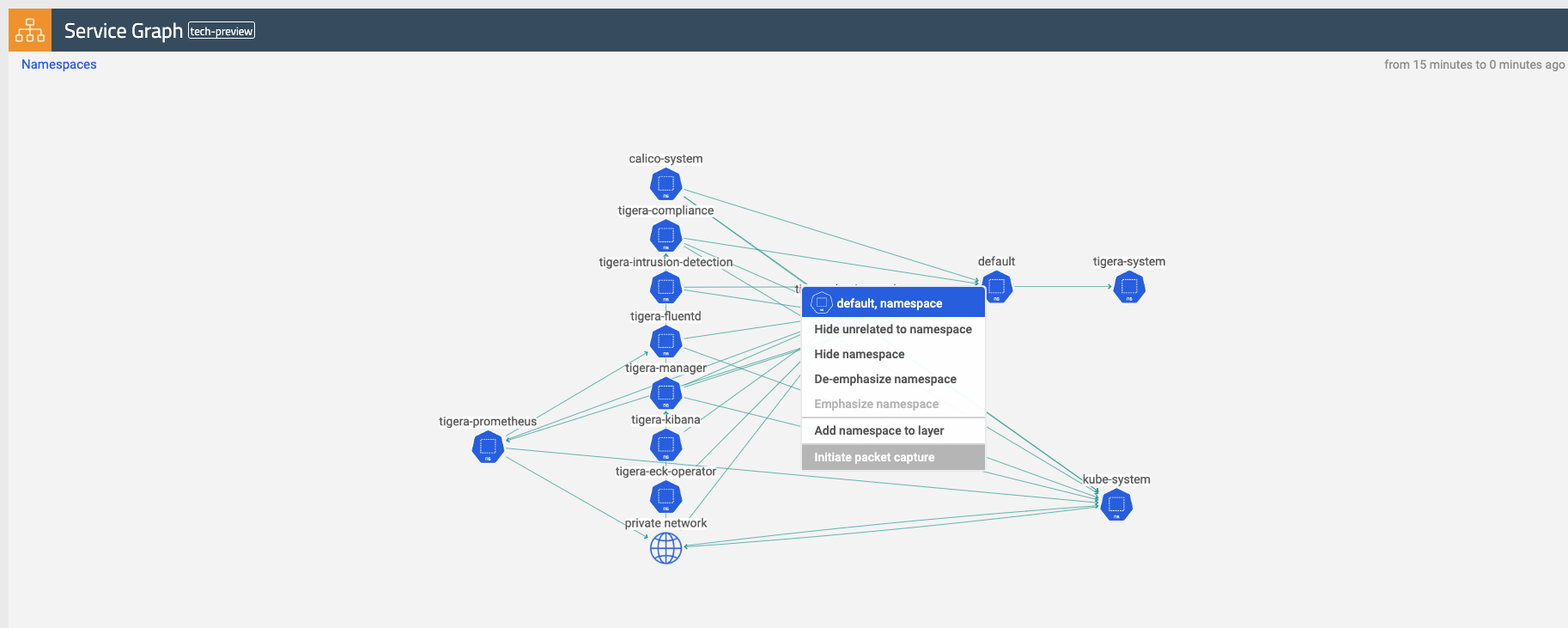Click the kube-system label
This screenshot has width=1568, height=628.
(x=1116, y=479)
